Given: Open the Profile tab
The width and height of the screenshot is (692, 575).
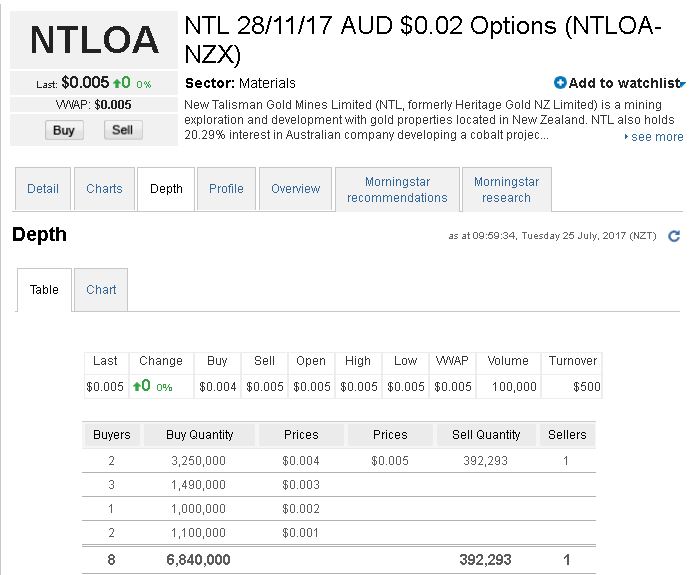Looking at the screenshot, I should click(226, 189).
